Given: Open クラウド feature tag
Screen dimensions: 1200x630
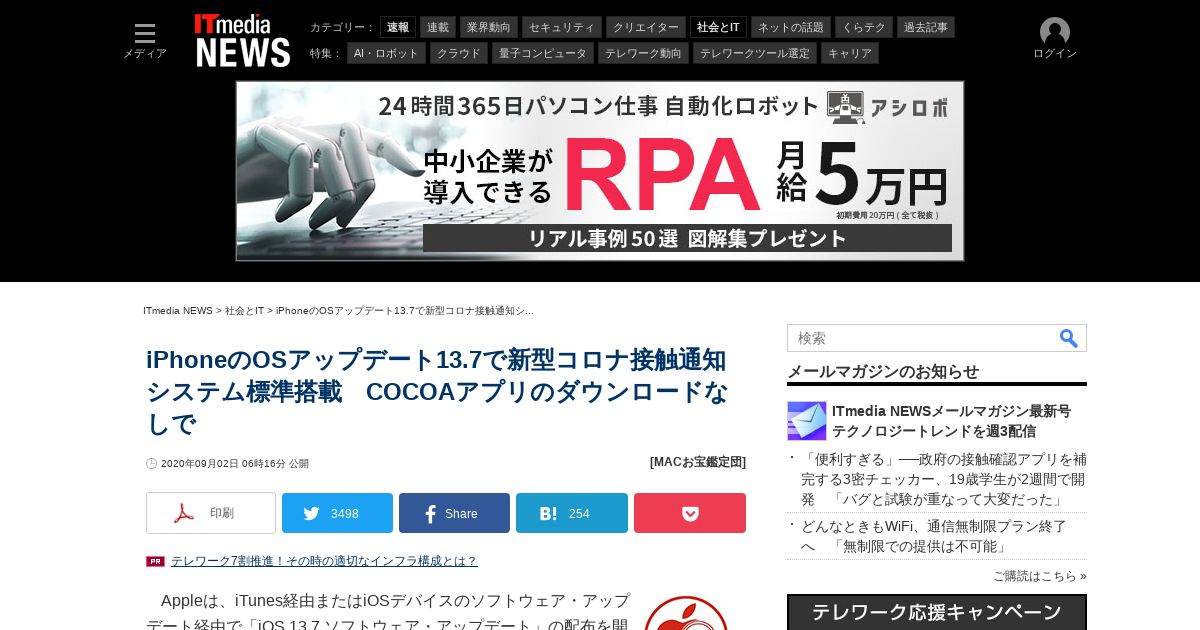Looking at the screenshot, I should (x=459, y=53).
